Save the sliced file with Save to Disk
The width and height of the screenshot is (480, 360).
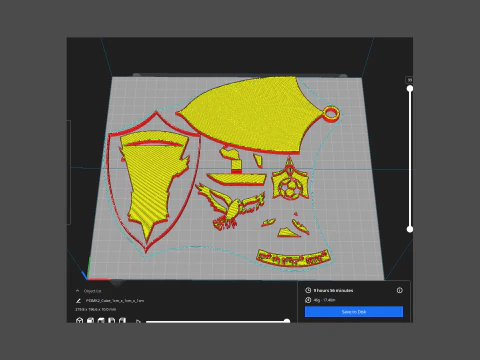[354, 312]
